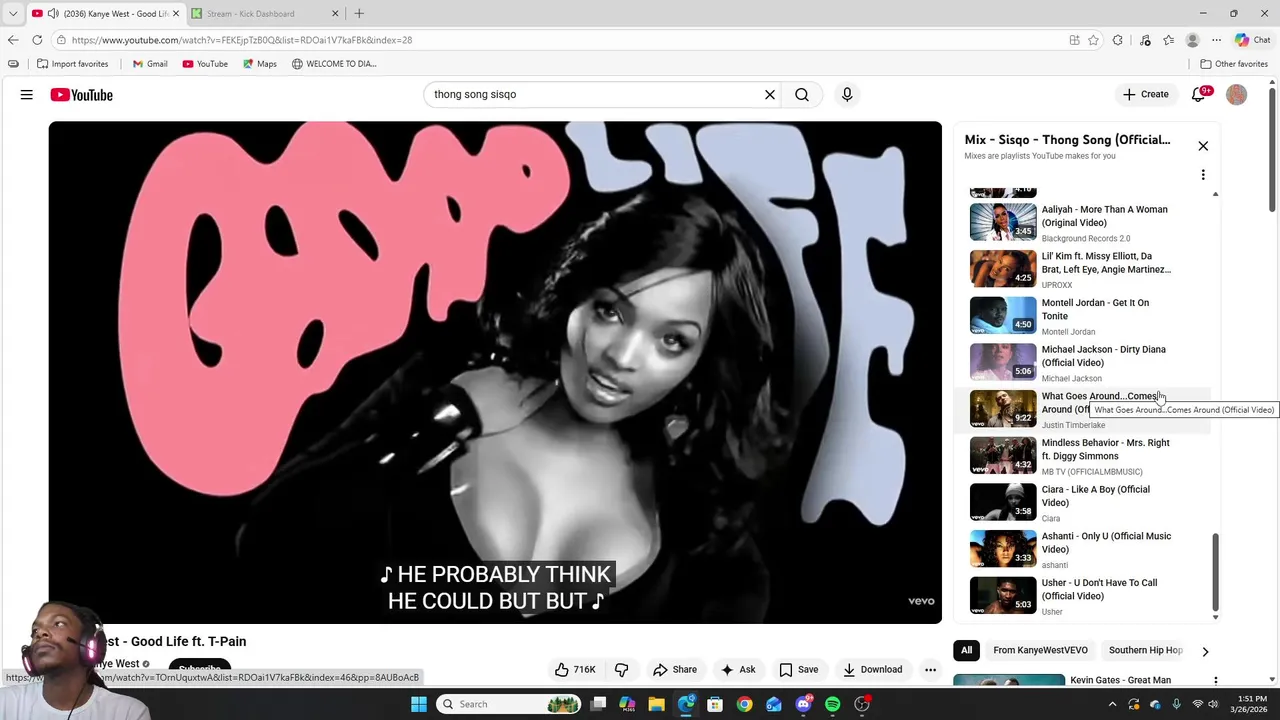Click the Mix playlist scrollbar thumb
Image resolution: width=1280 pixels, height=720 pixels.
click(1216, 571)
